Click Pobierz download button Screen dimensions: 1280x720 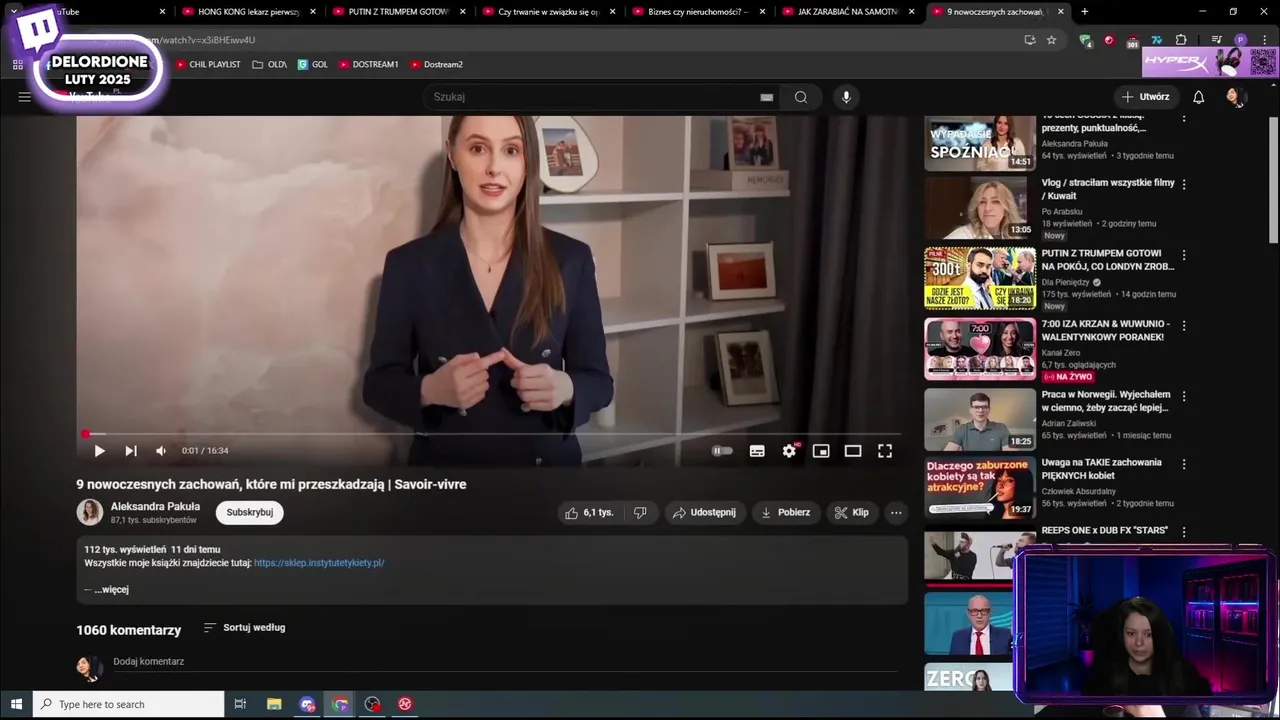[x=786, y=512]
